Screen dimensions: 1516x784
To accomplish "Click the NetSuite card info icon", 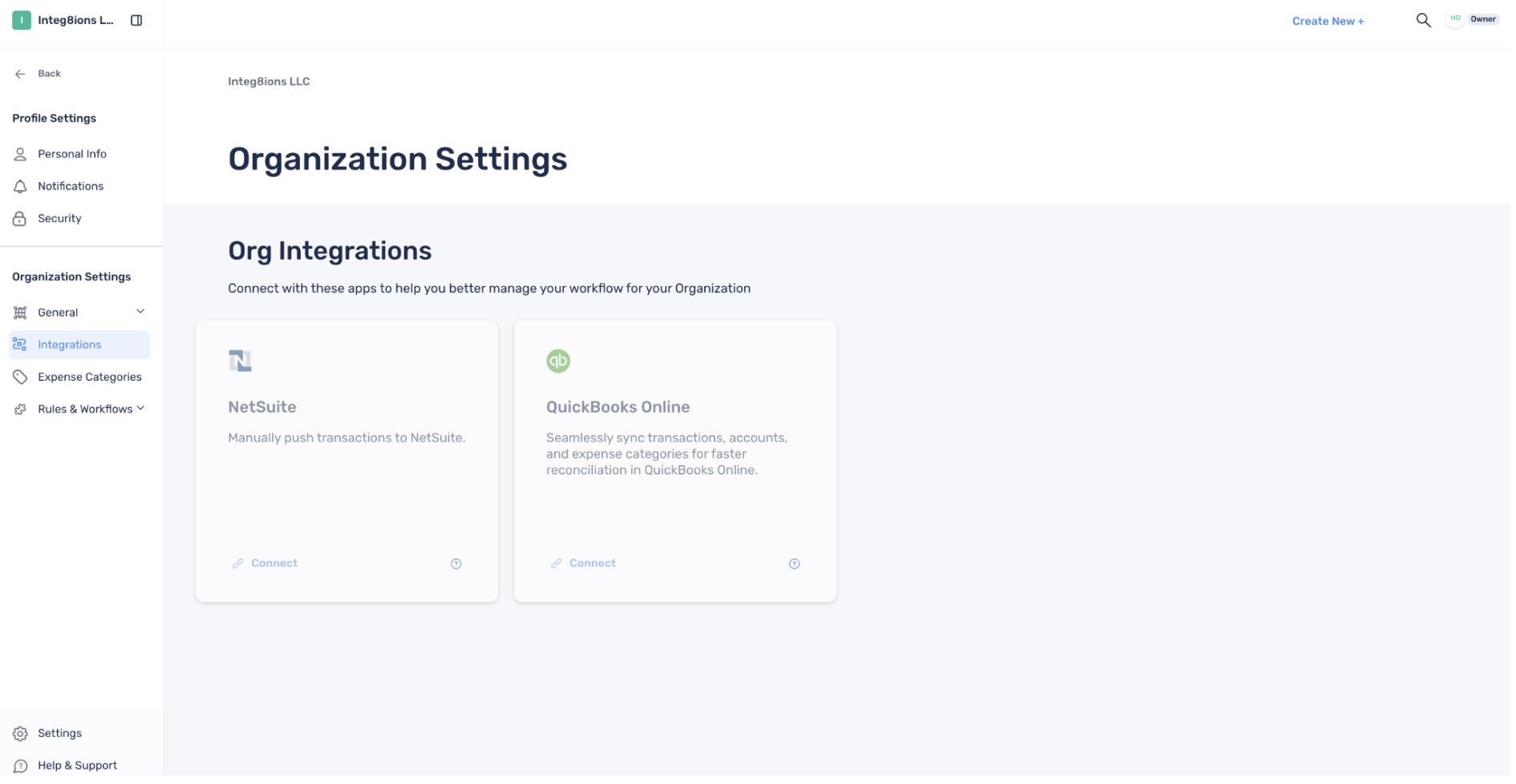I will click(456, 564).
